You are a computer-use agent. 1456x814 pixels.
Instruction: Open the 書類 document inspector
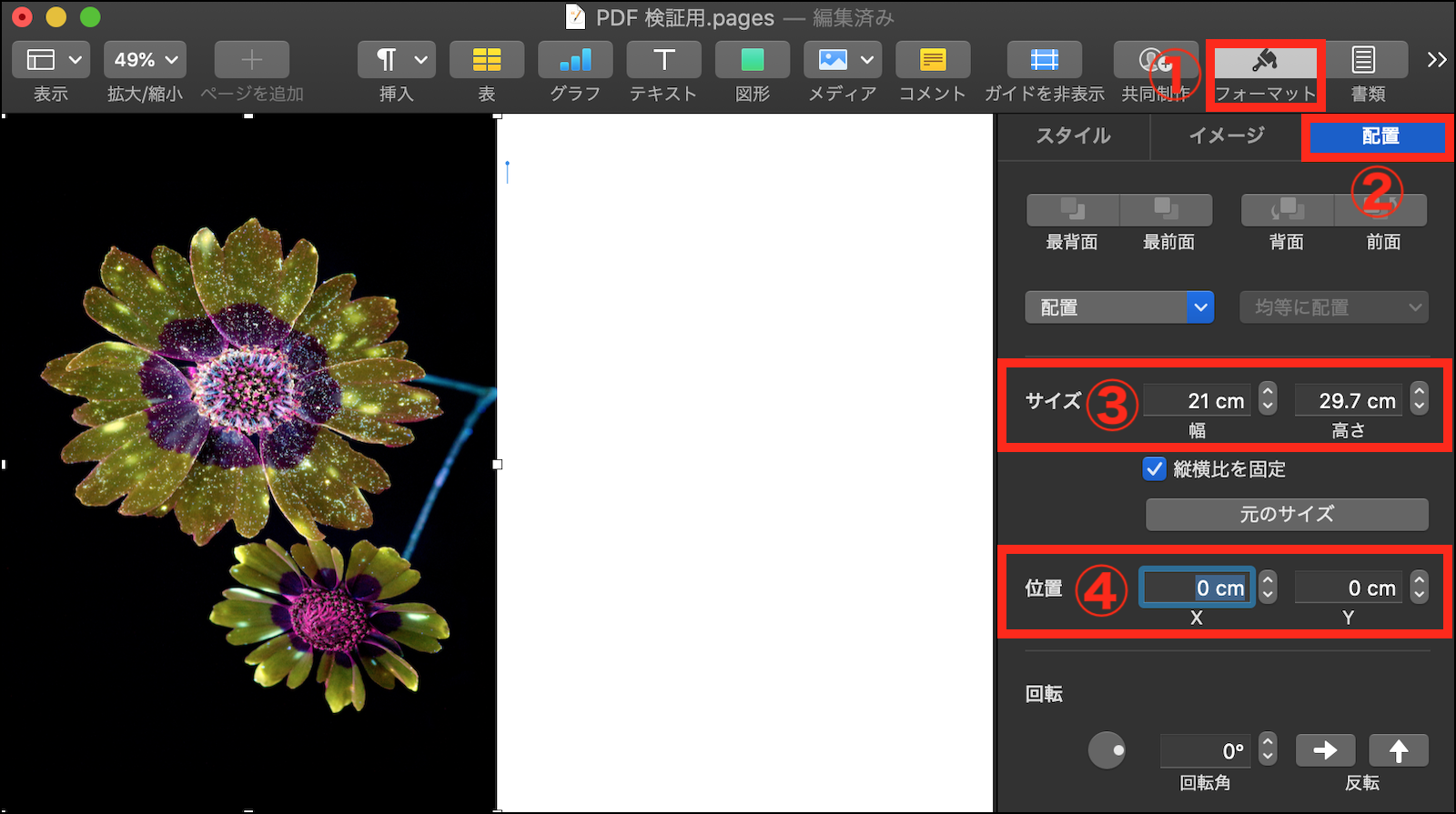(1363, 60)
